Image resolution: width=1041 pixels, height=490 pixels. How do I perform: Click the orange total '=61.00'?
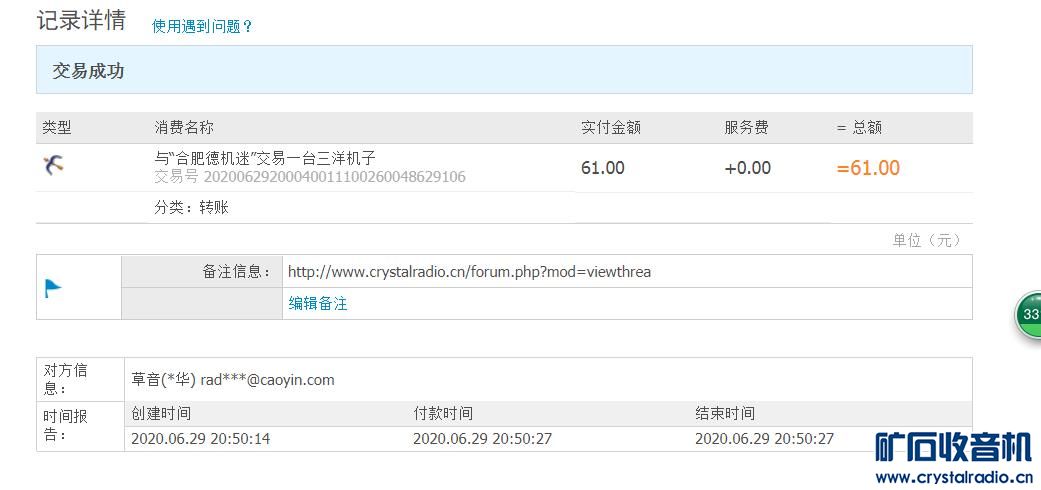click(868, 168)
